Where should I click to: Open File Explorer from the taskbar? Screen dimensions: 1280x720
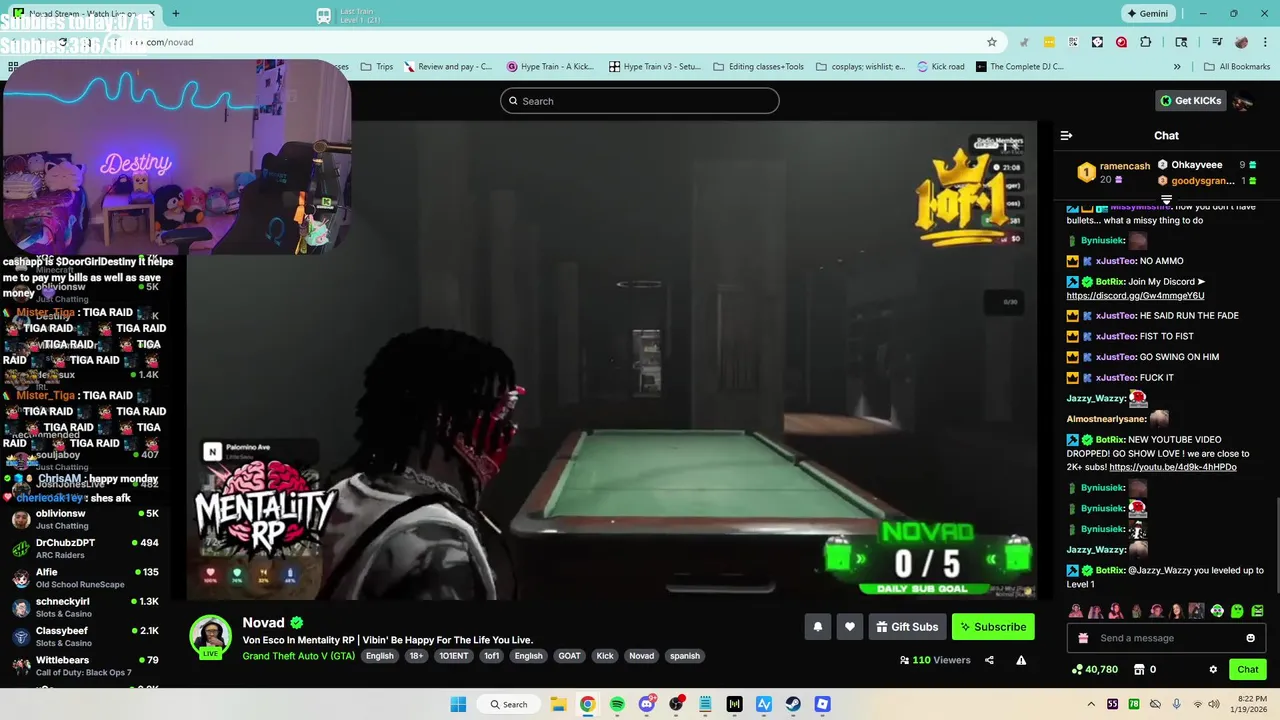click(558, 704)
